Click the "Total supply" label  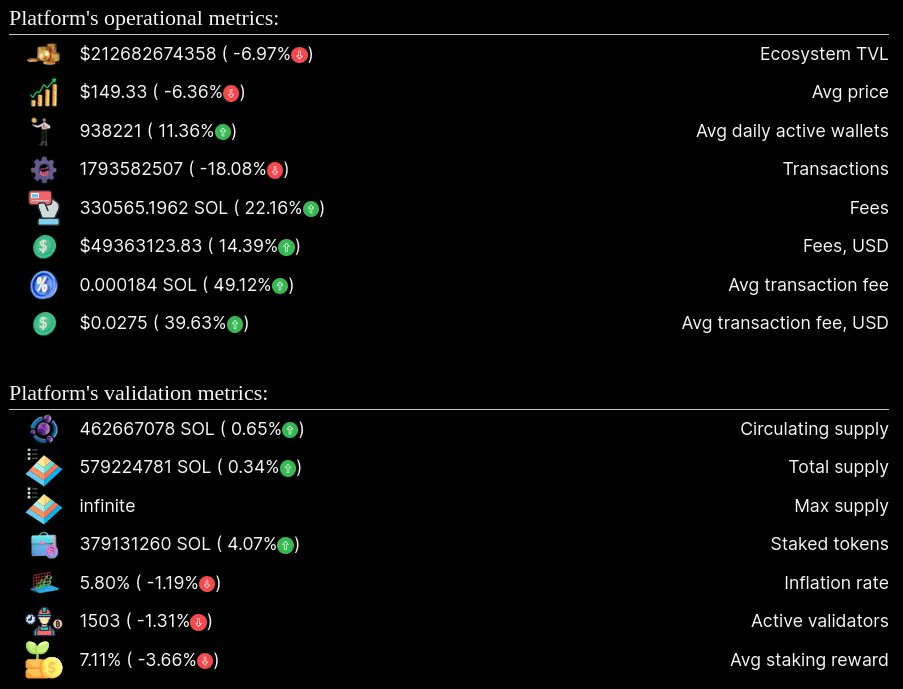click(838, 467)
